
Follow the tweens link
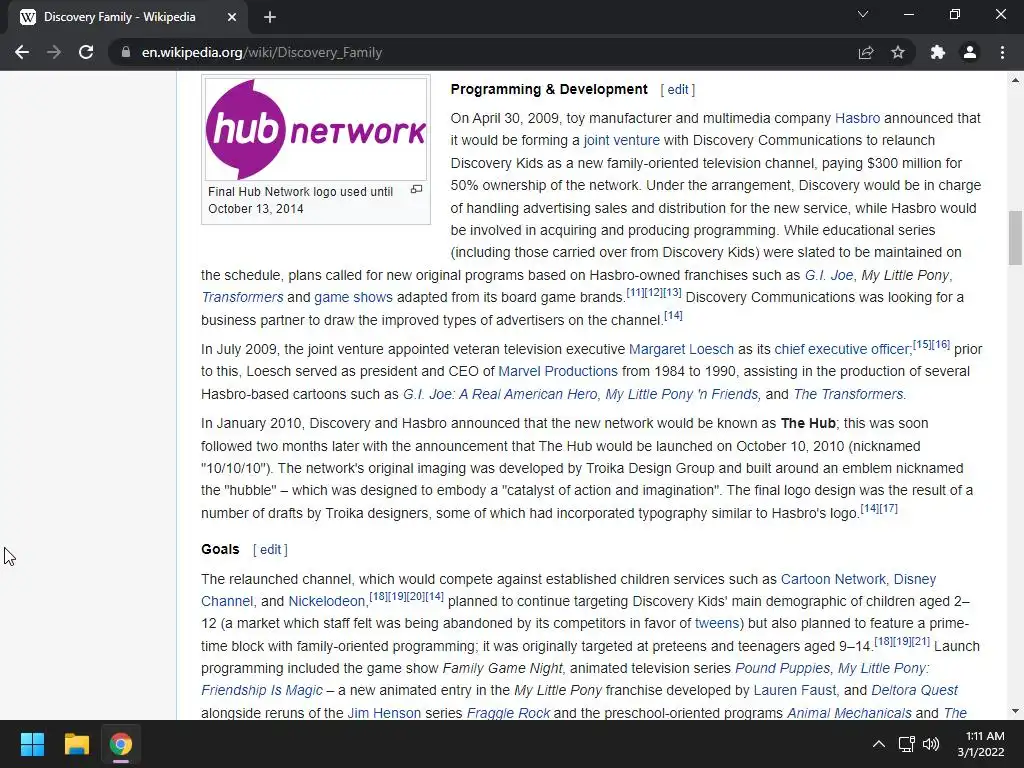[716, 624]
